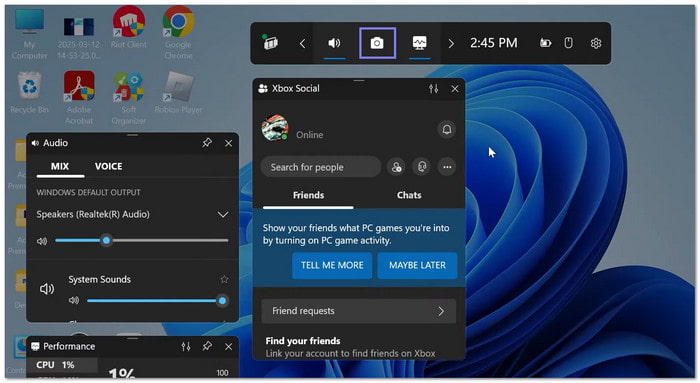
Task: Open the My Computer desktop icon
Action: pyautogui.click(x=29, y=33)
